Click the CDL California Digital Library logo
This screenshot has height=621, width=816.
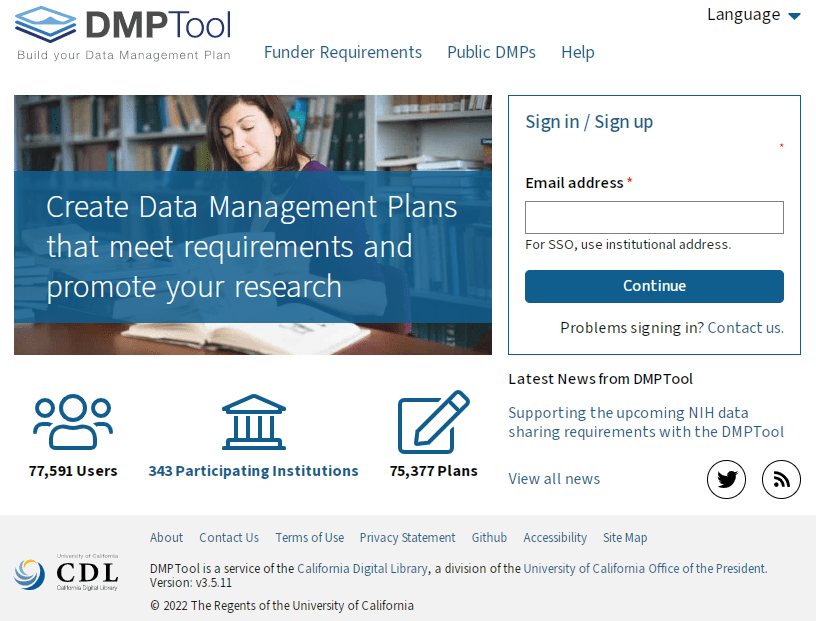[67, 573]
